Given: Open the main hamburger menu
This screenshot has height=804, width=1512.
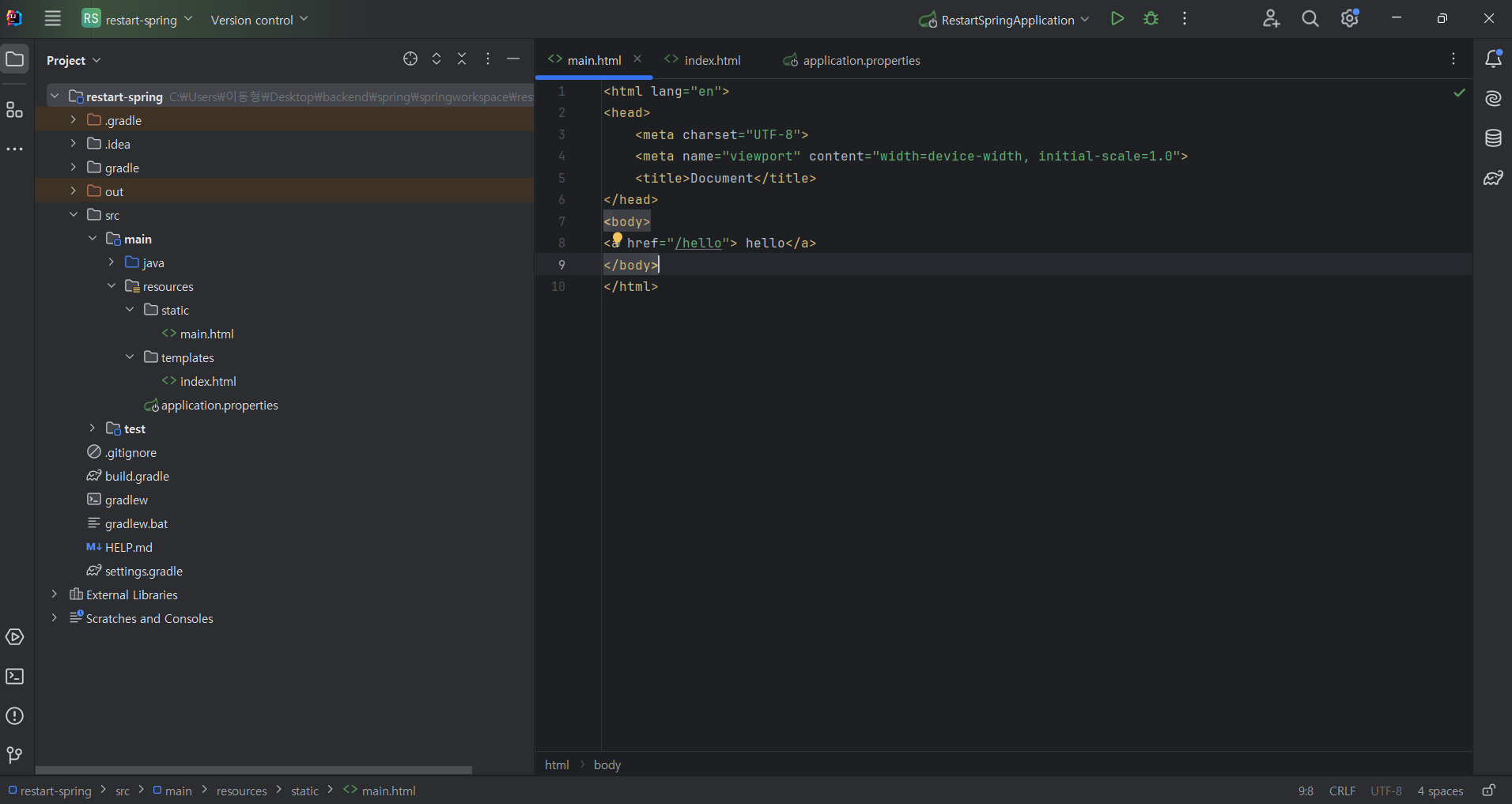Looking at the screenshot, I should [53, 19].
